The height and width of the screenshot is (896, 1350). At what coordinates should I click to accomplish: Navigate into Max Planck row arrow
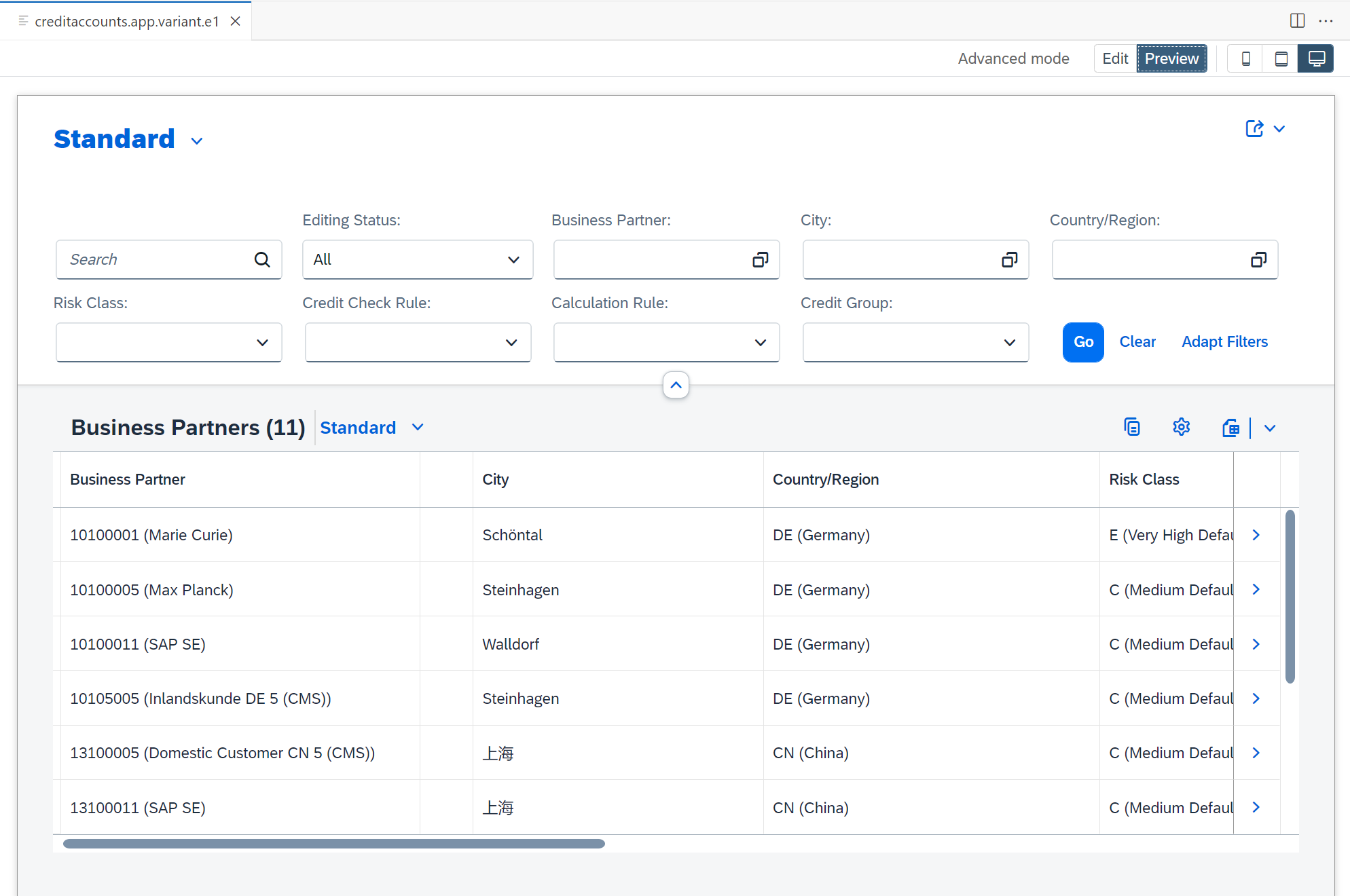point(1256,589)
